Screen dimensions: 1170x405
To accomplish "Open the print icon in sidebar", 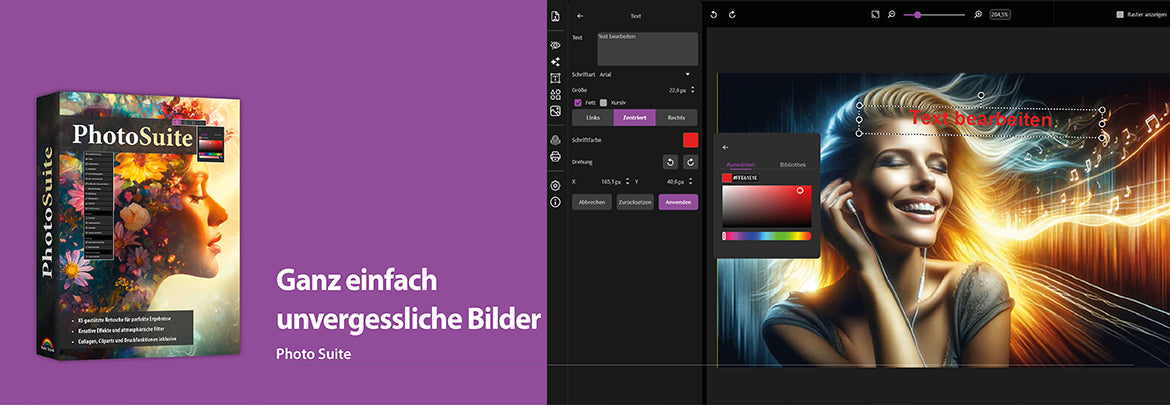I will (555, 156).
